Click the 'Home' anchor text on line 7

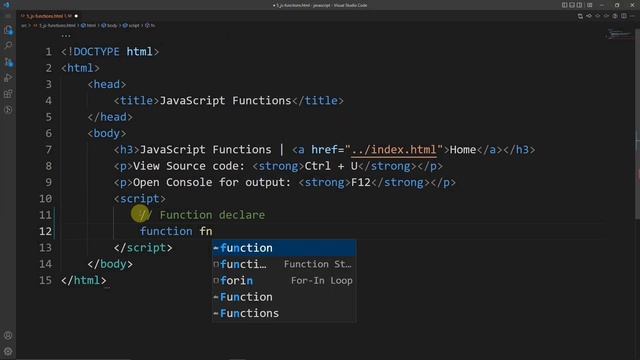click(462, 150)
